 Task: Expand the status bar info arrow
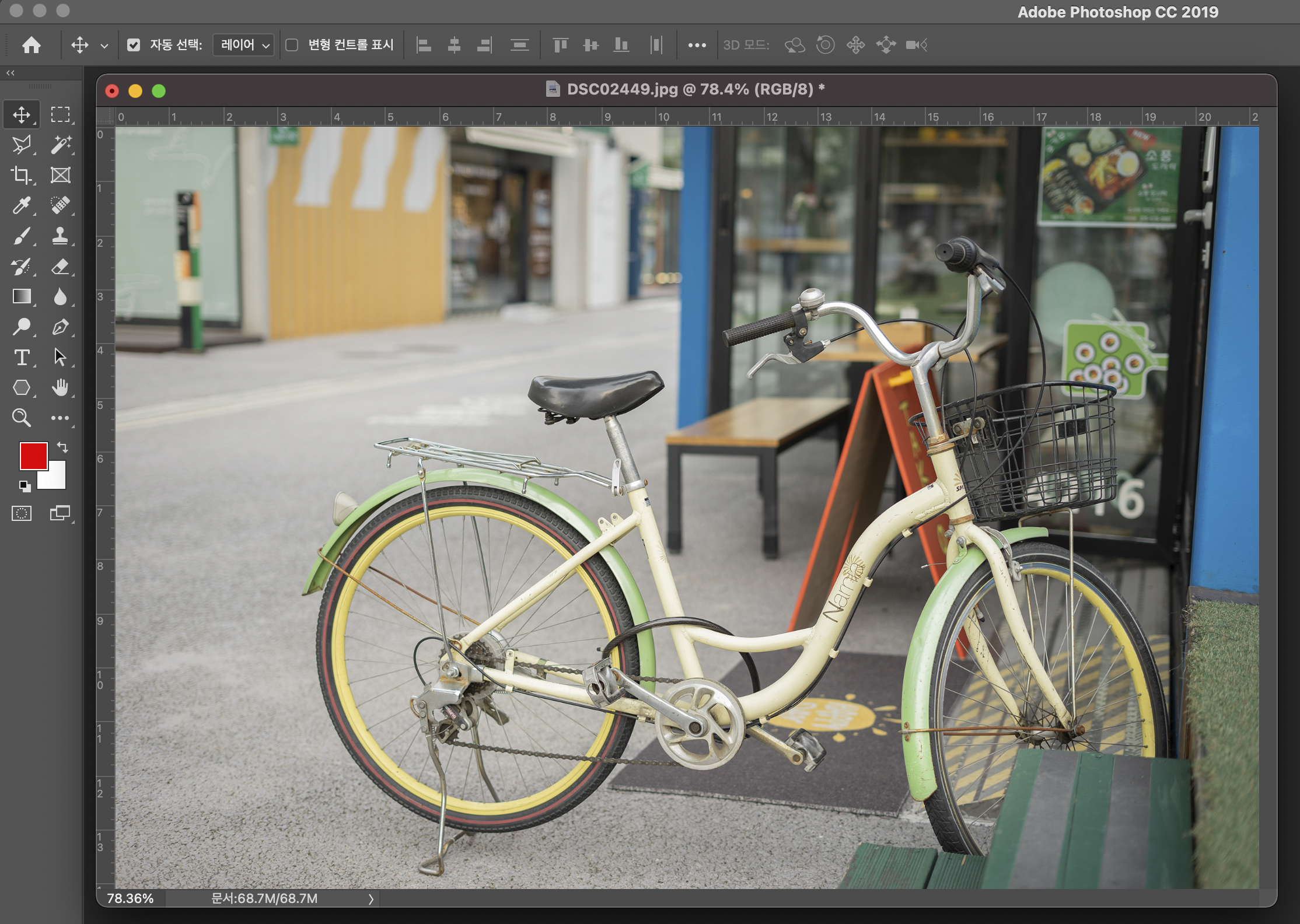(371, 899)
